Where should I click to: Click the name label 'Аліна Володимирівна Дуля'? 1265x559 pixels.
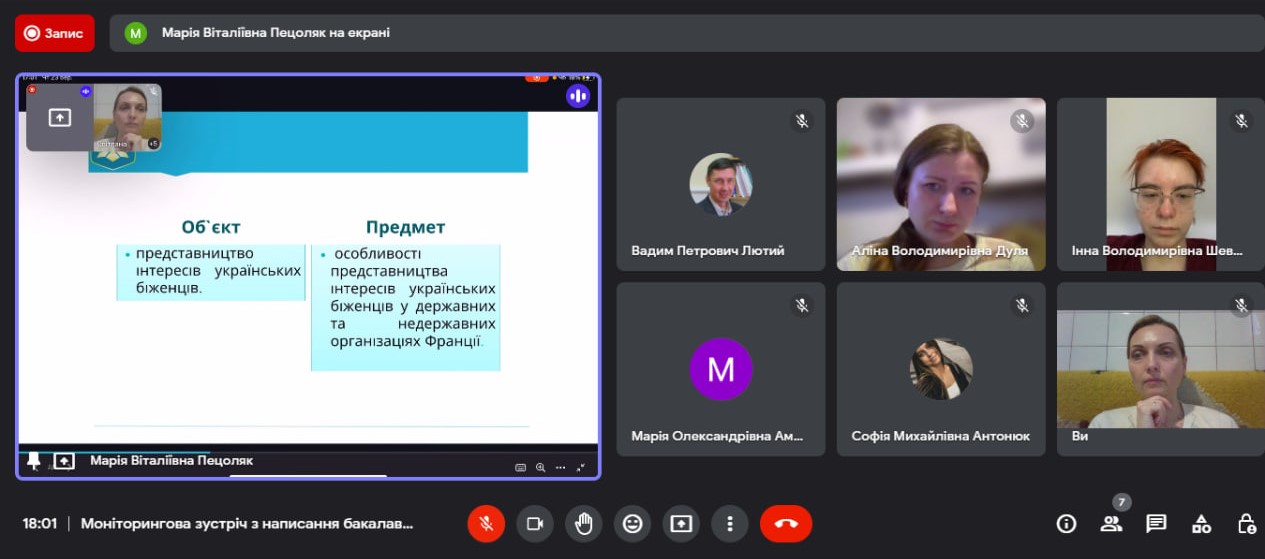click(x=940, y=251)
